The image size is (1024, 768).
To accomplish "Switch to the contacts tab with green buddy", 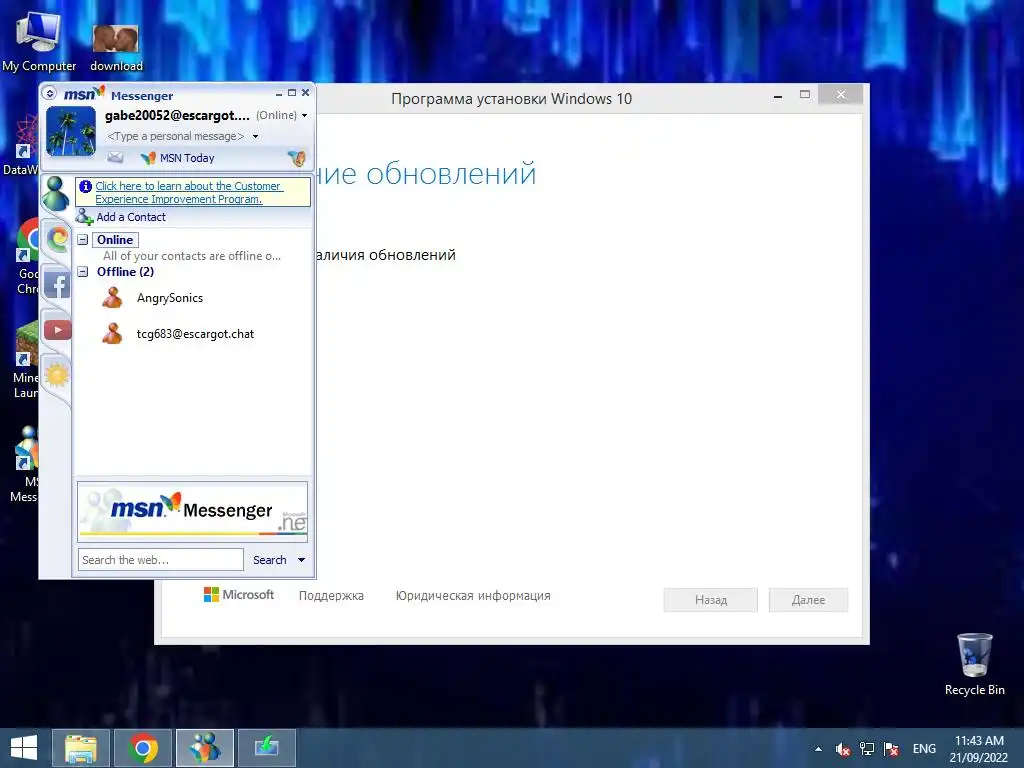I will pos(56,194).
